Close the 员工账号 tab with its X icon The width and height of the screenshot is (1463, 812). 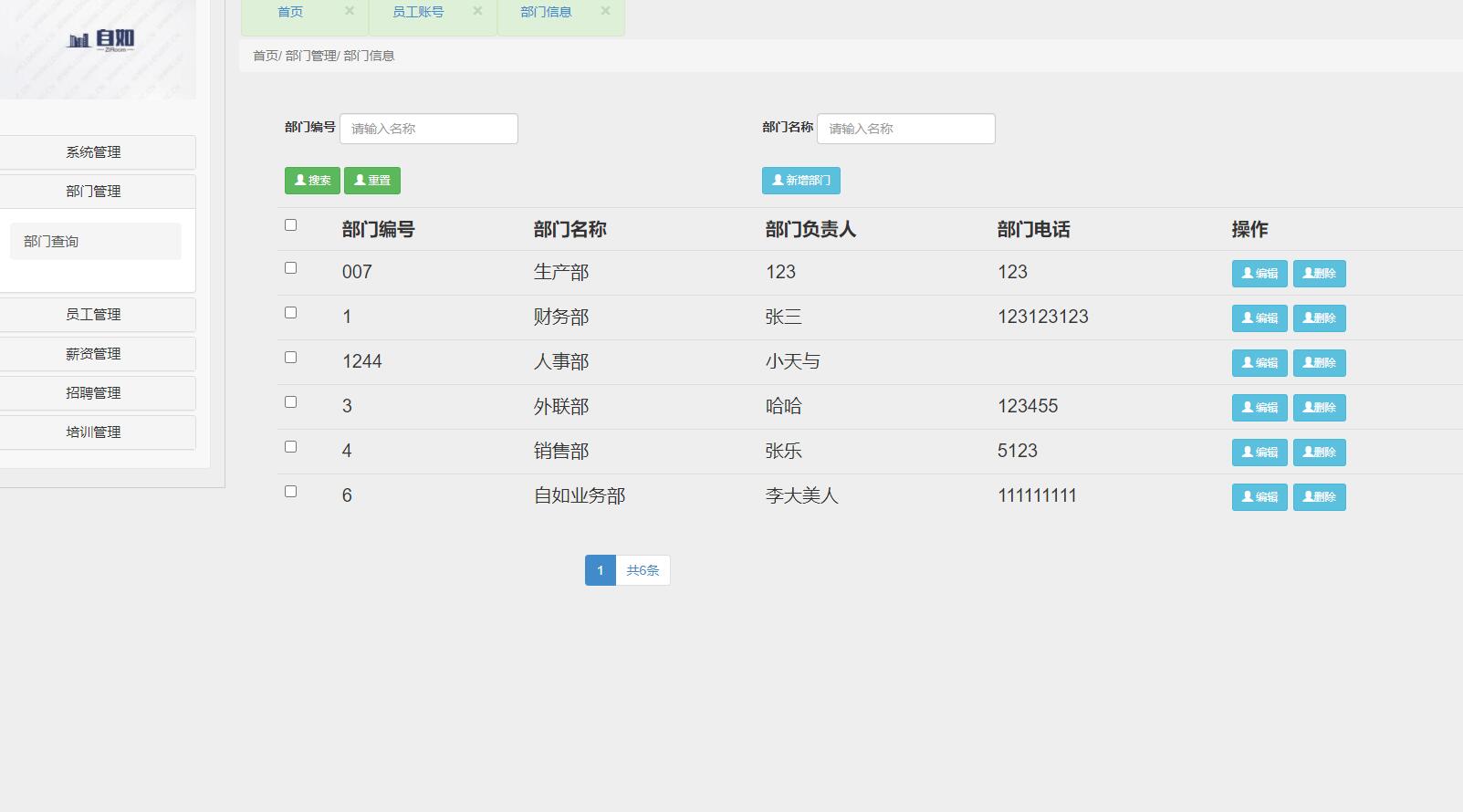(x=477, y=11)
